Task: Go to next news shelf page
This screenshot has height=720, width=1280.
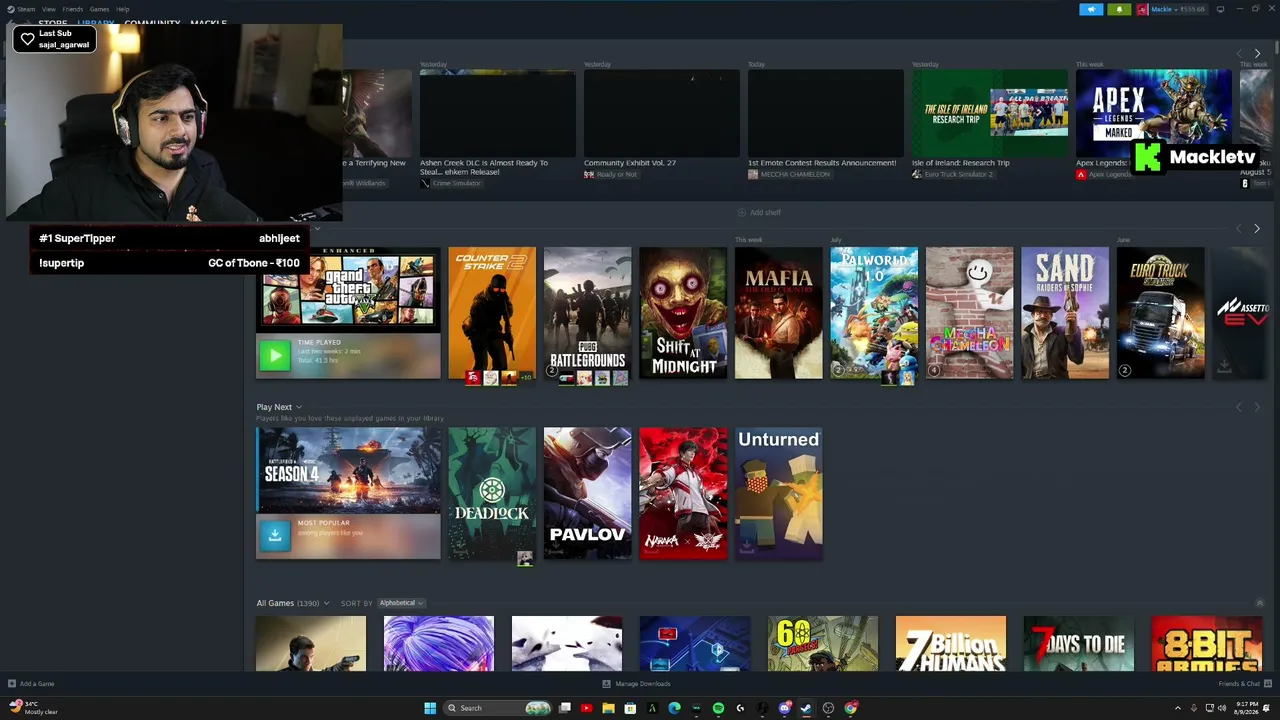Action: click(x=1257, y=54)
